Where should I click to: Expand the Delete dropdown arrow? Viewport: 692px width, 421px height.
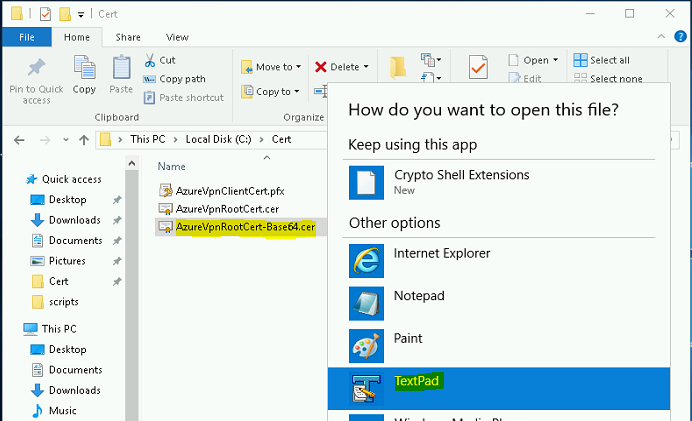coord(366,67)
